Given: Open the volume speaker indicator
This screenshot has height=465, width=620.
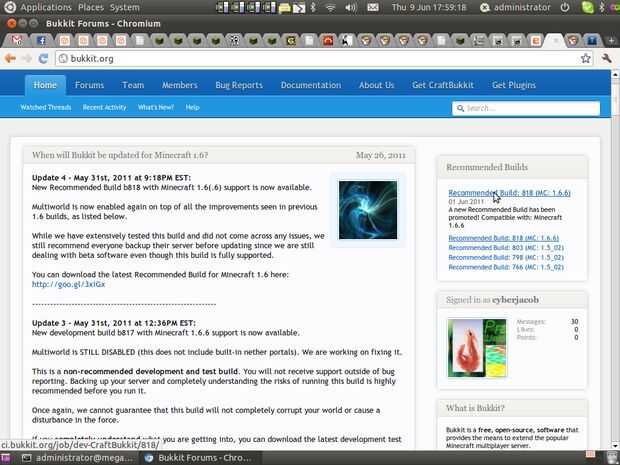Looking at the screenshot, I should [350, 7].
